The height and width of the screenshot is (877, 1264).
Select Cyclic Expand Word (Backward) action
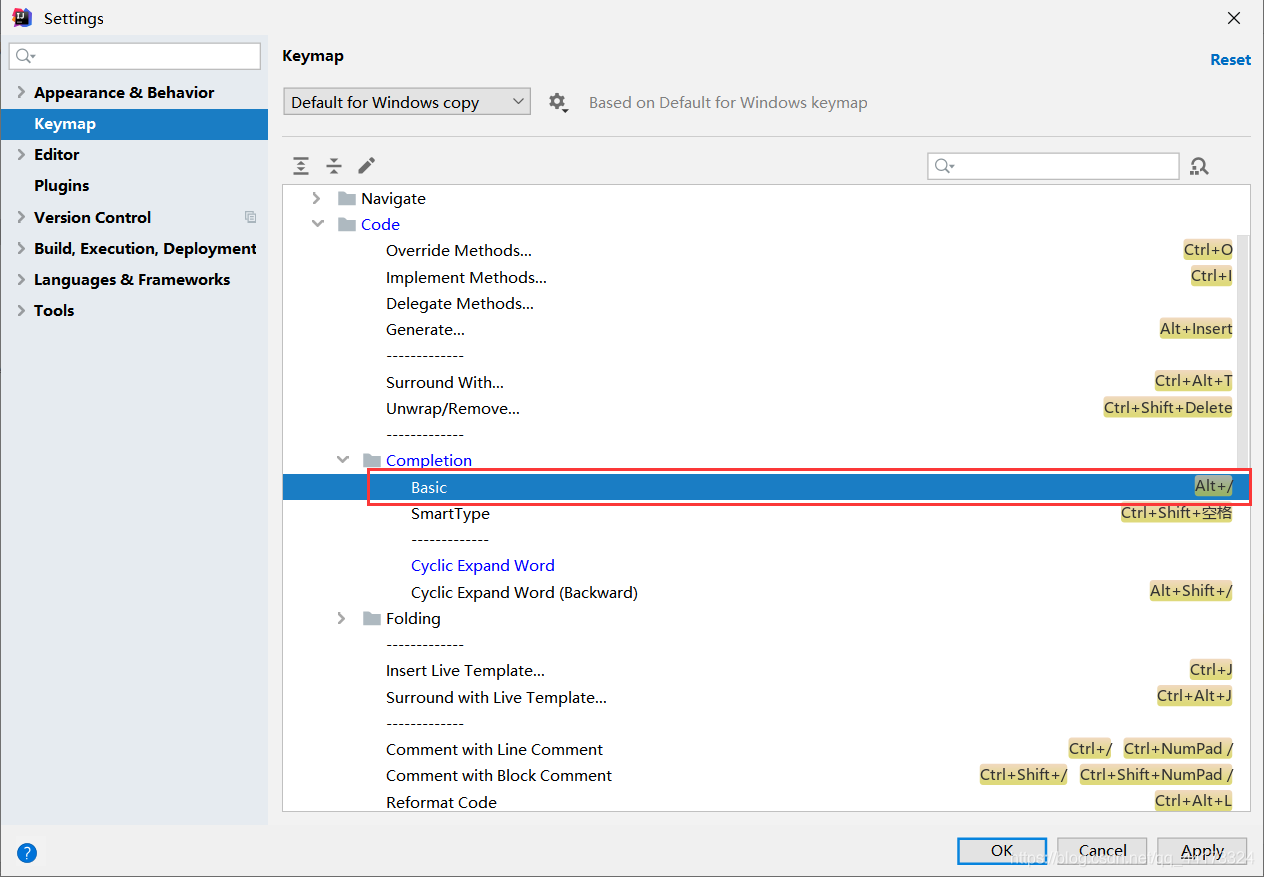pyautogui.click(x=524, y=592)
